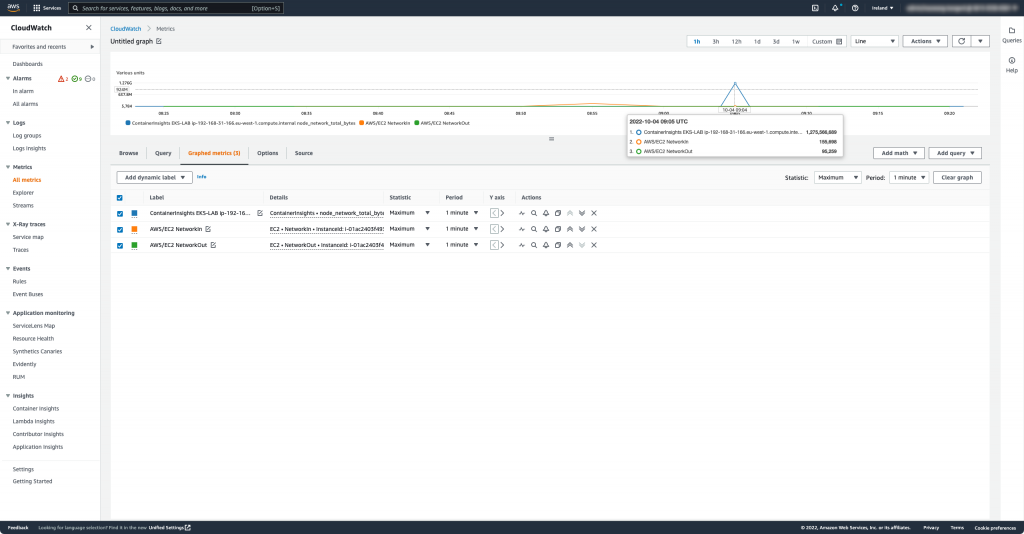The image size is (1024, 534).
Task: Create alarm bell in ContainerInsights row
Action: pyautogui.click(x=546, y=213)
